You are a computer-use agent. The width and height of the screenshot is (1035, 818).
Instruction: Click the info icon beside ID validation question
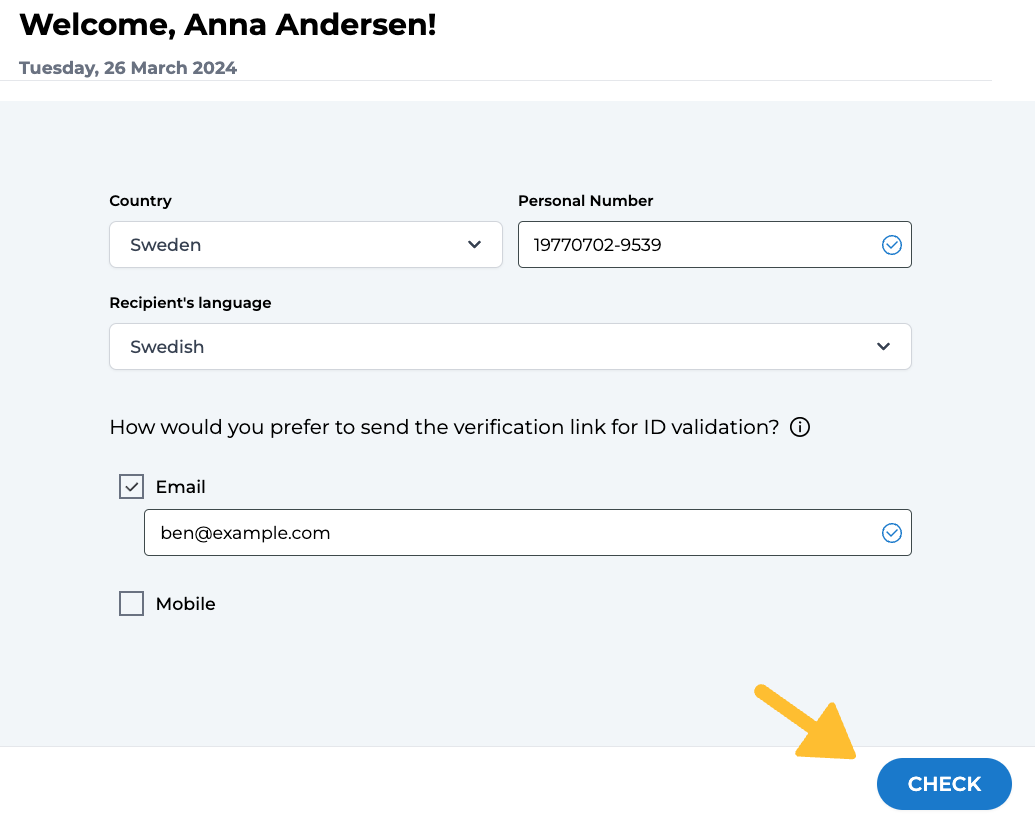[x=800, y=427]
